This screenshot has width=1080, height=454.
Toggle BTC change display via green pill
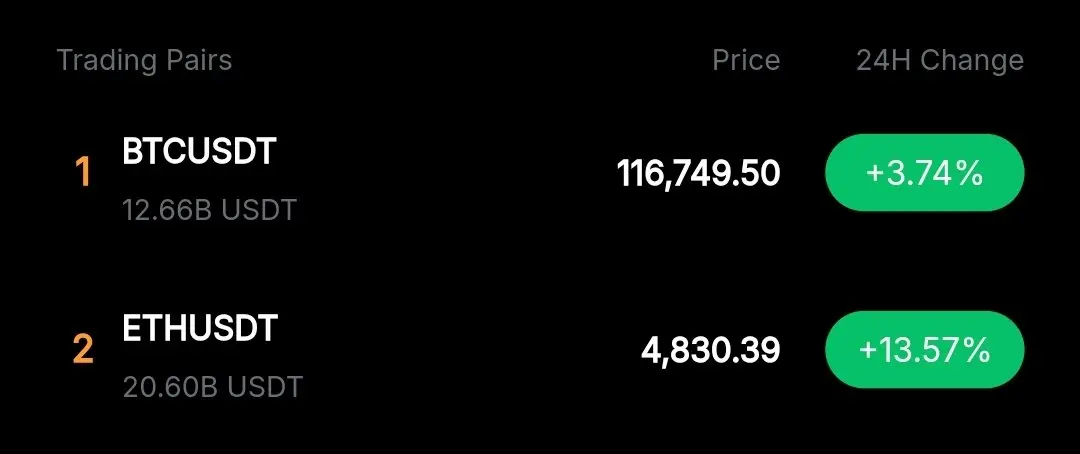pyautogui.click(x=924, y=172)
